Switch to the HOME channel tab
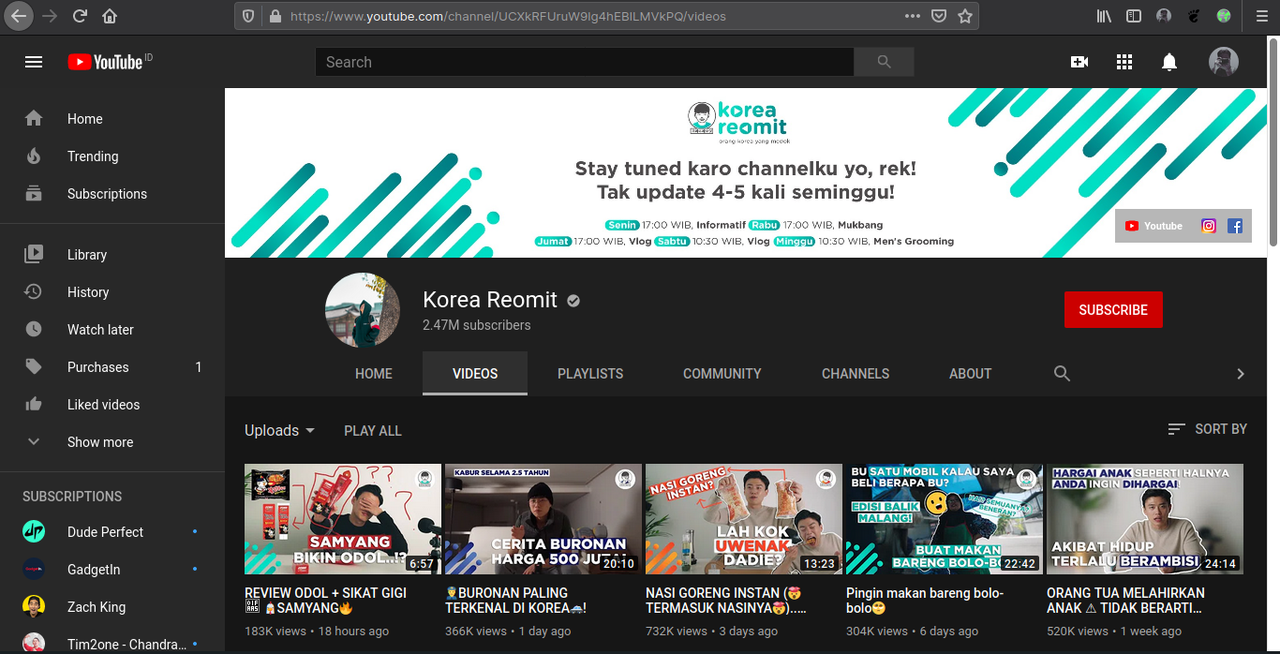The height and width of the screenshot is (654, 1280). (374, 373)
